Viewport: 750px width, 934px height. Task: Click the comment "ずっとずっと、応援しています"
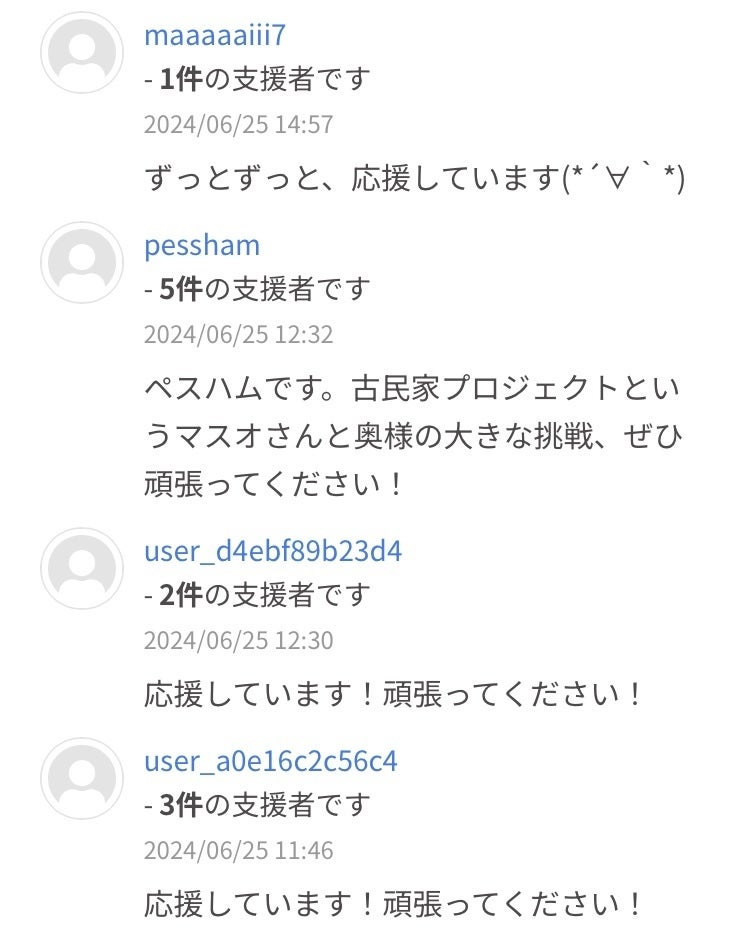[414, 179]
